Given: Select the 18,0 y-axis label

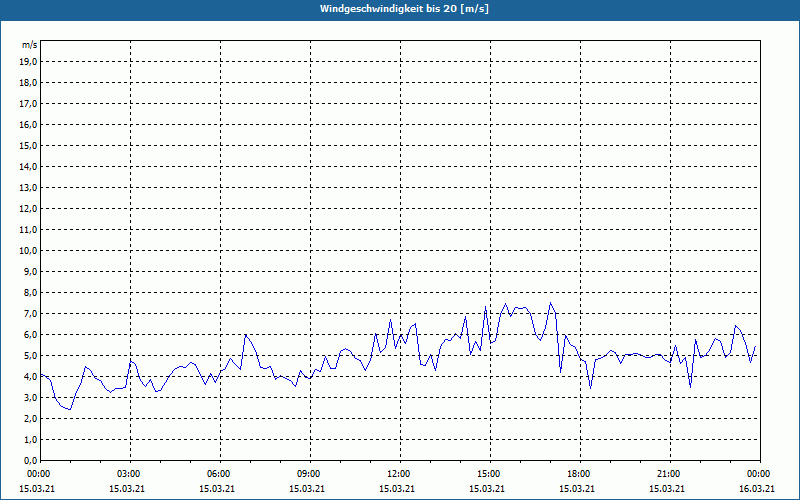Looking at the screenshot, I should [29, 83].
